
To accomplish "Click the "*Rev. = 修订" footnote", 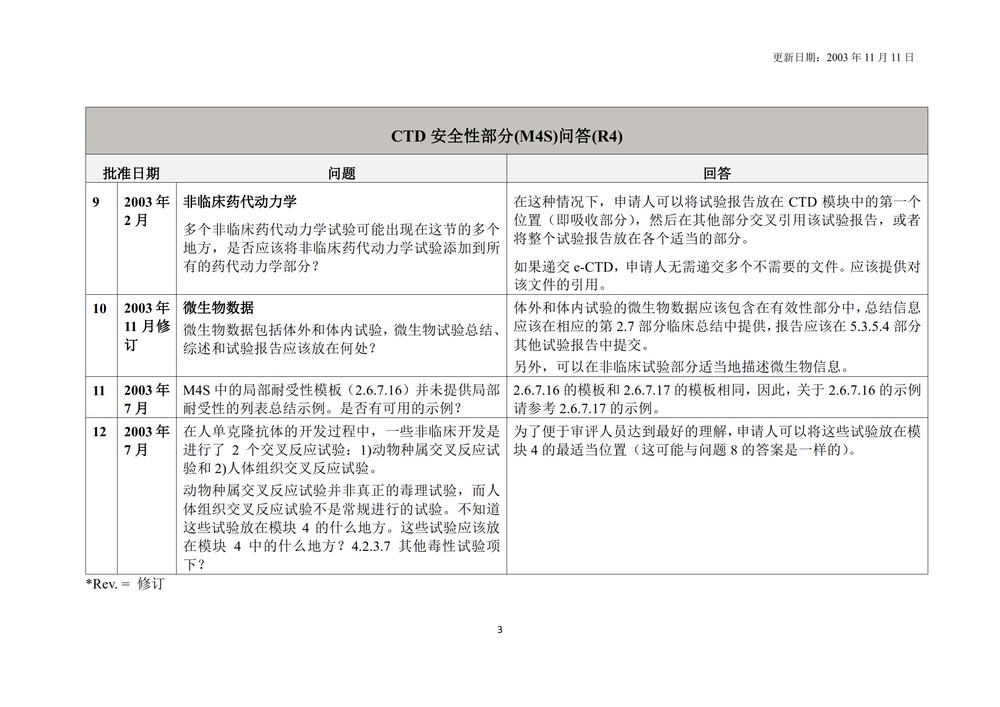I will (124, 583).
